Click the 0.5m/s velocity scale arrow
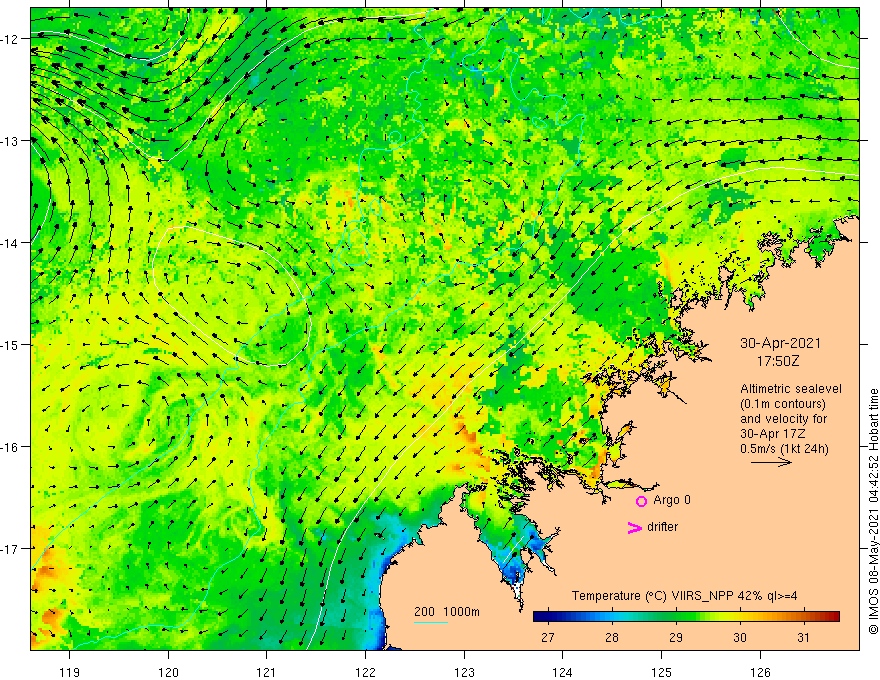 coord(771,462)
